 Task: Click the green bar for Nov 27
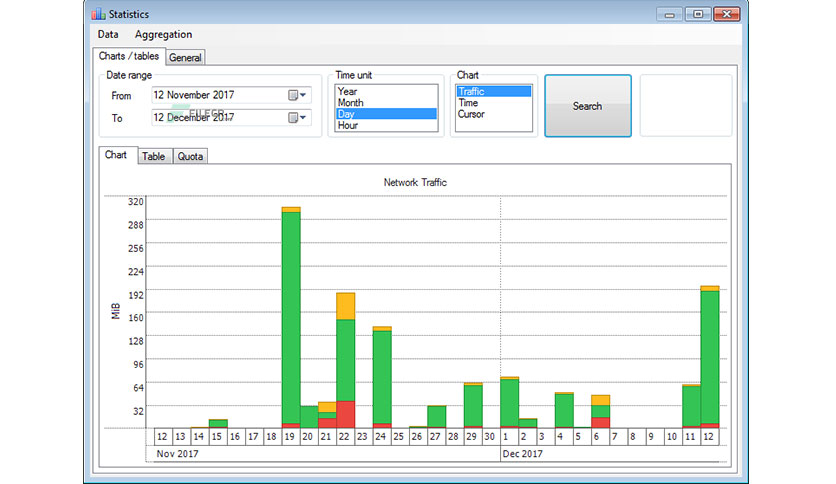tap(437, 417)
